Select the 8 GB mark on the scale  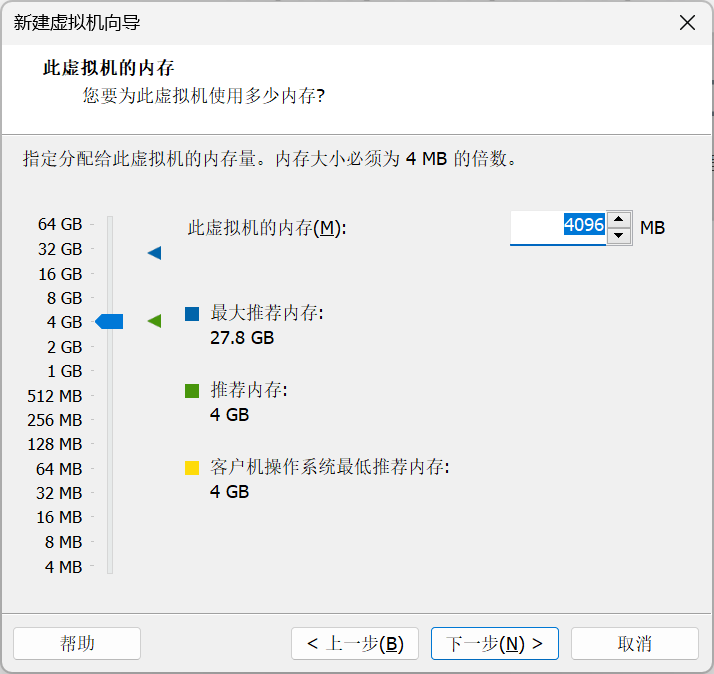pyautogui.click(x=64, y=298)
